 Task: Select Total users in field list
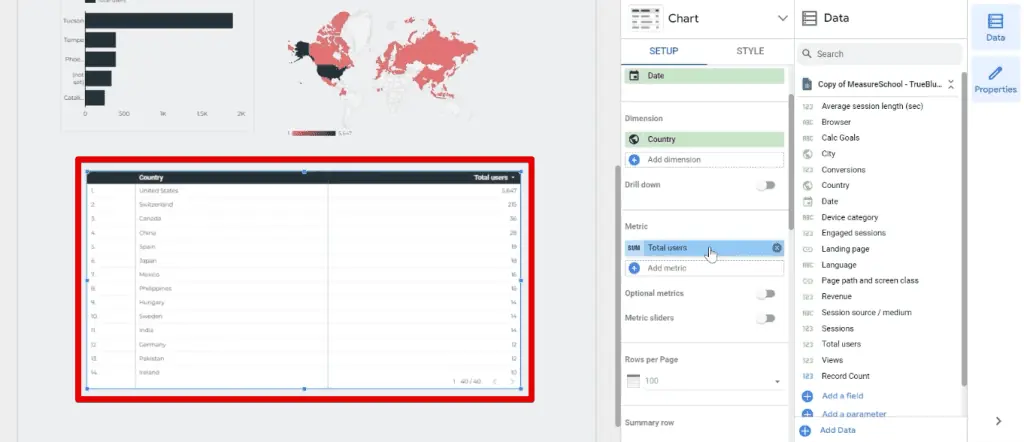point(841,344)
